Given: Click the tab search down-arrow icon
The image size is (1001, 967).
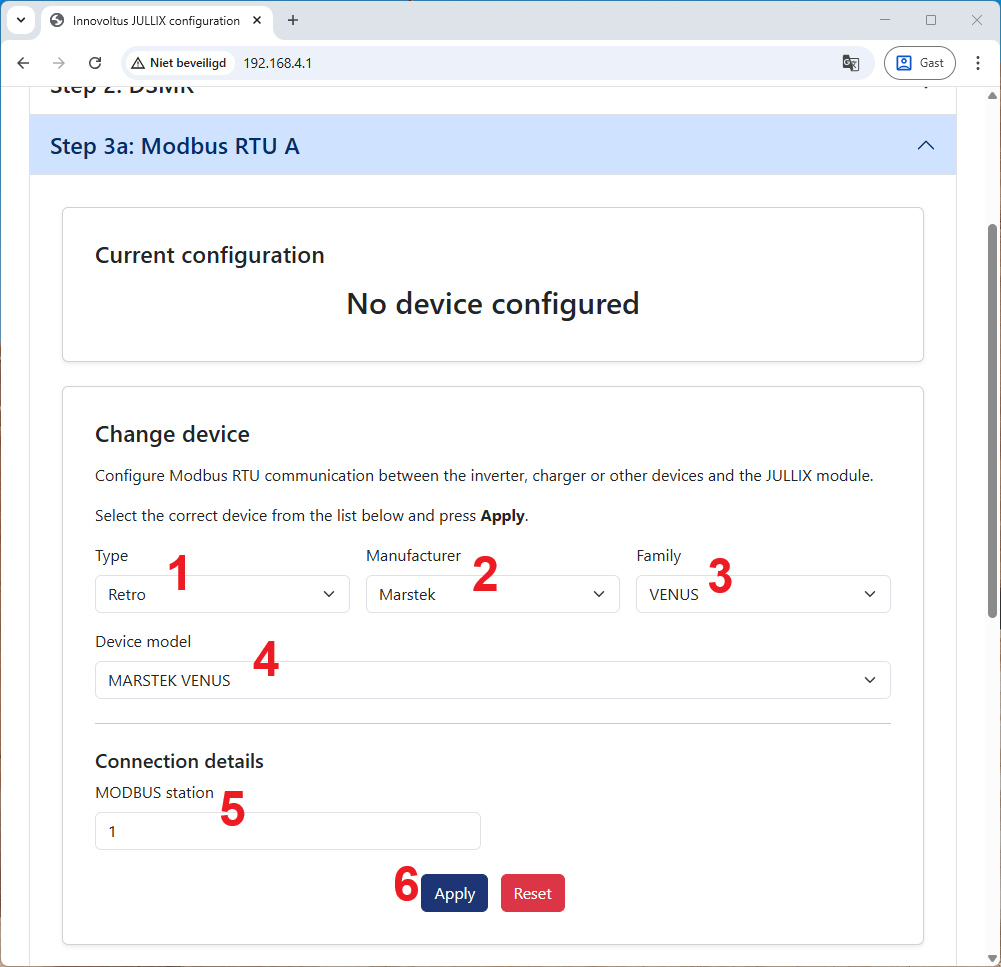Looking at the screenshot, I should tap(20, 20).
